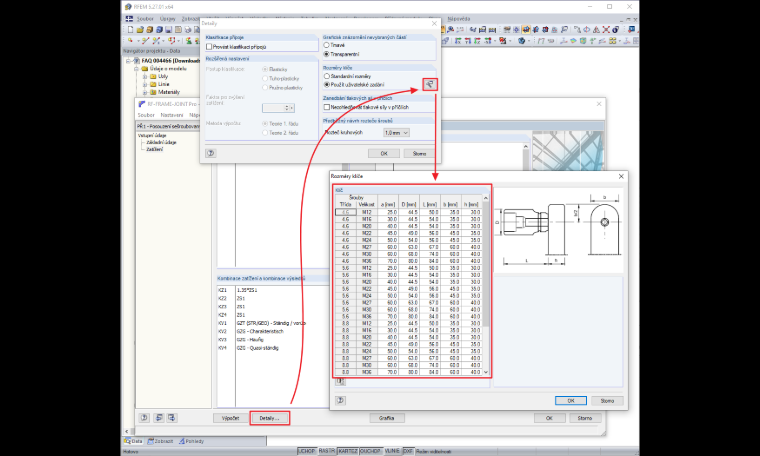Image resolution: width=760 pixels, height=456 pixels.
Task: Expand the Uzly tree folder
Action: pos(144,77)
